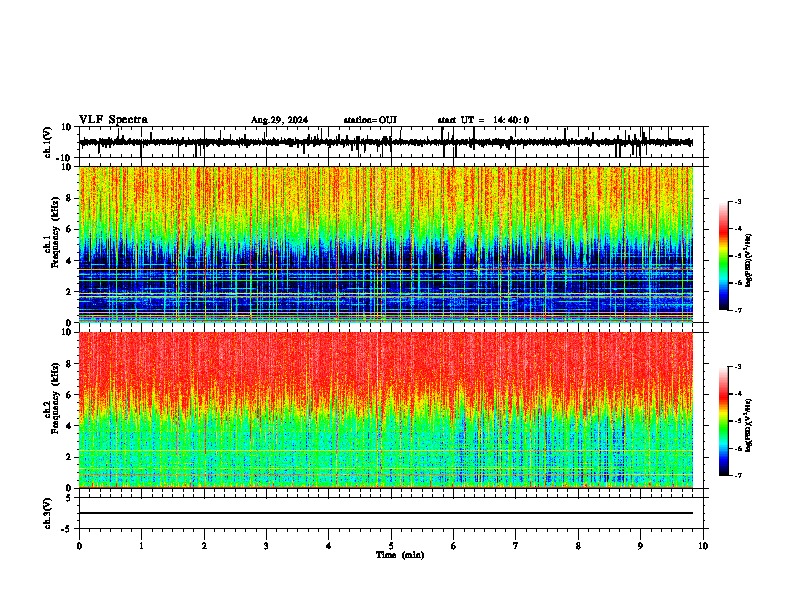Click the "8" kHz tick on ch.1 frequency axis
This screenshot has height=612, width=792.
tap(70, 198)
